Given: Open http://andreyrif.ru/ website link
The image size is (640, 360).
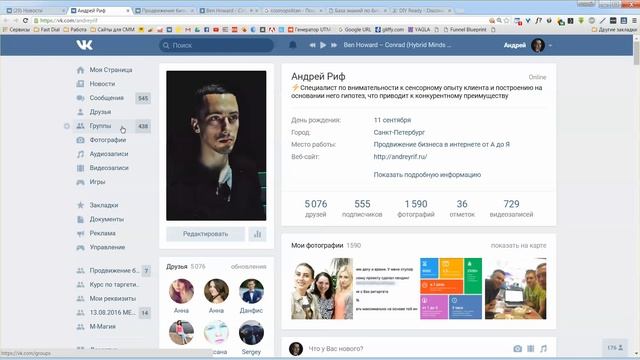Looking at the screenshot, I should click(400, 156).
